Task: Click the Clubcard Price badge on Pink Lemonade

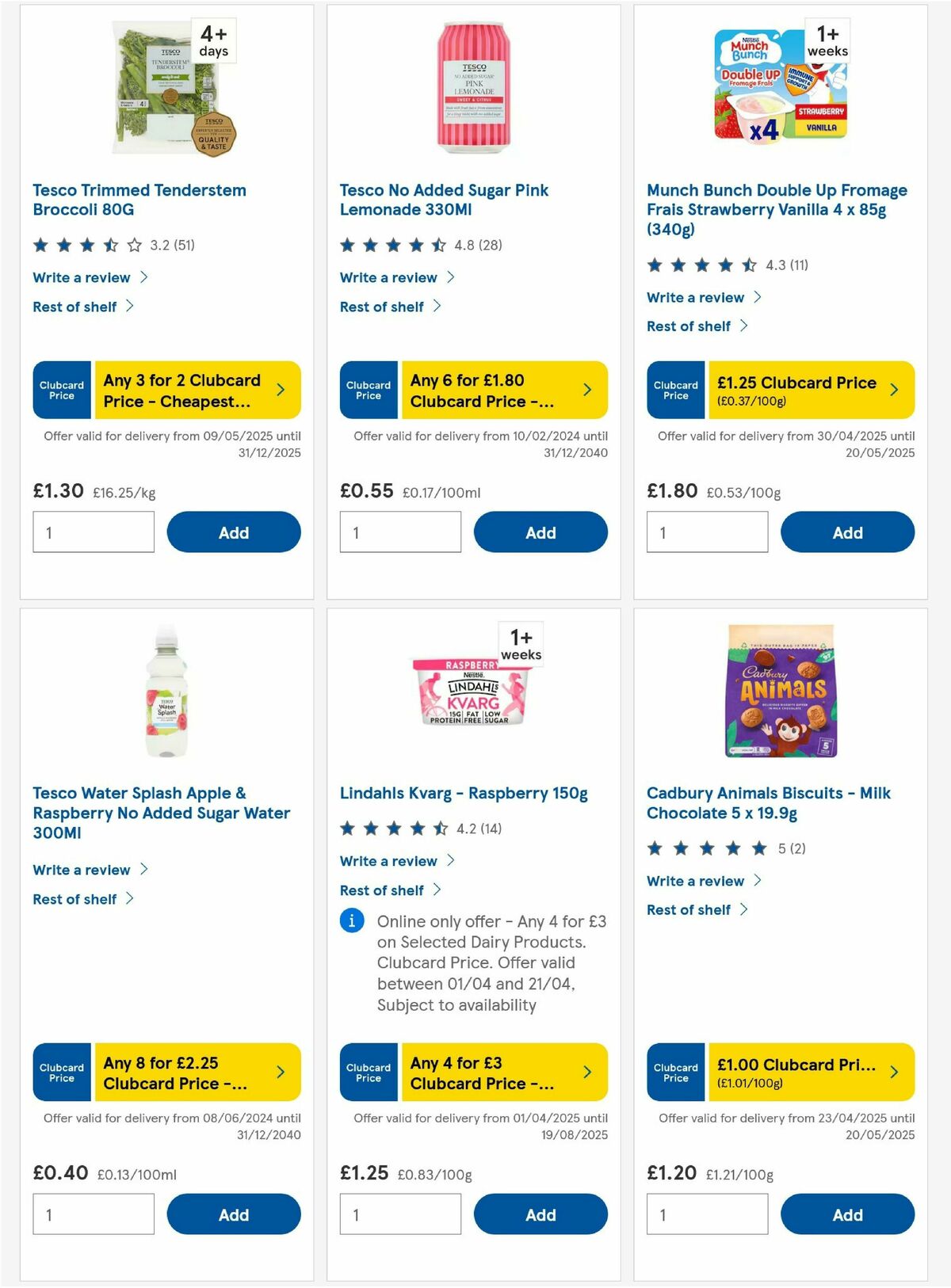Action: [x=368, y=390]
